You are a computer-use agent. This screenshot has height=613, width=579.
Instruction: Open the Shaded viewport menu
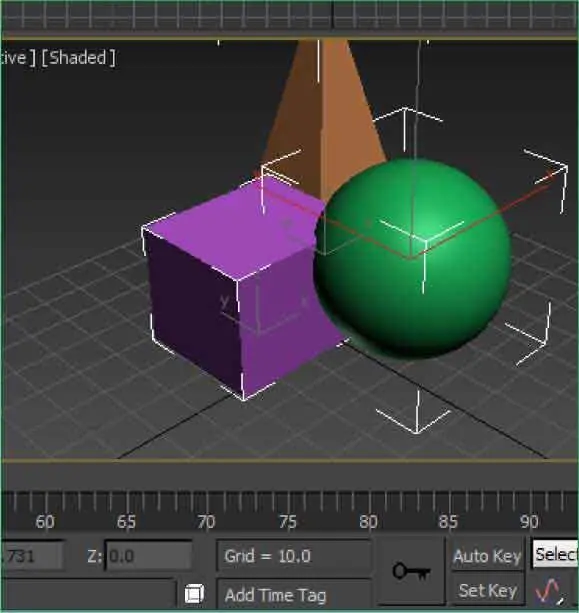(x=78, y=58)
